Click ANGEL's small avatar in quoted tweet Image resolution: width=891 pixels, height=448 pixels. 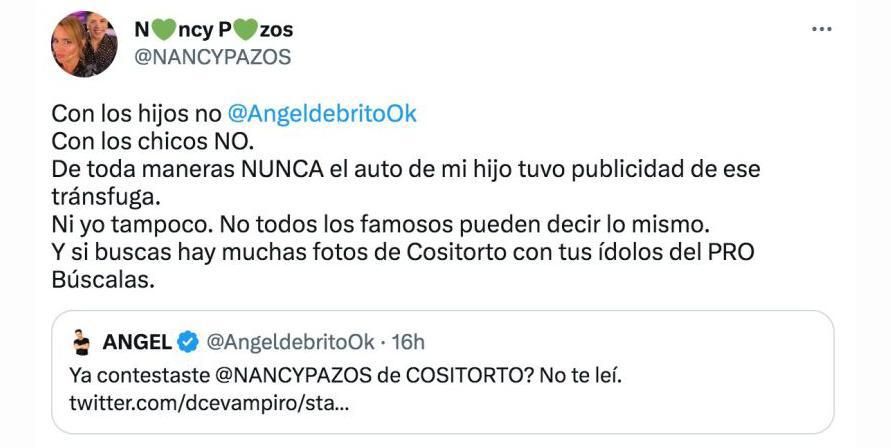click(x=82, y=342)
